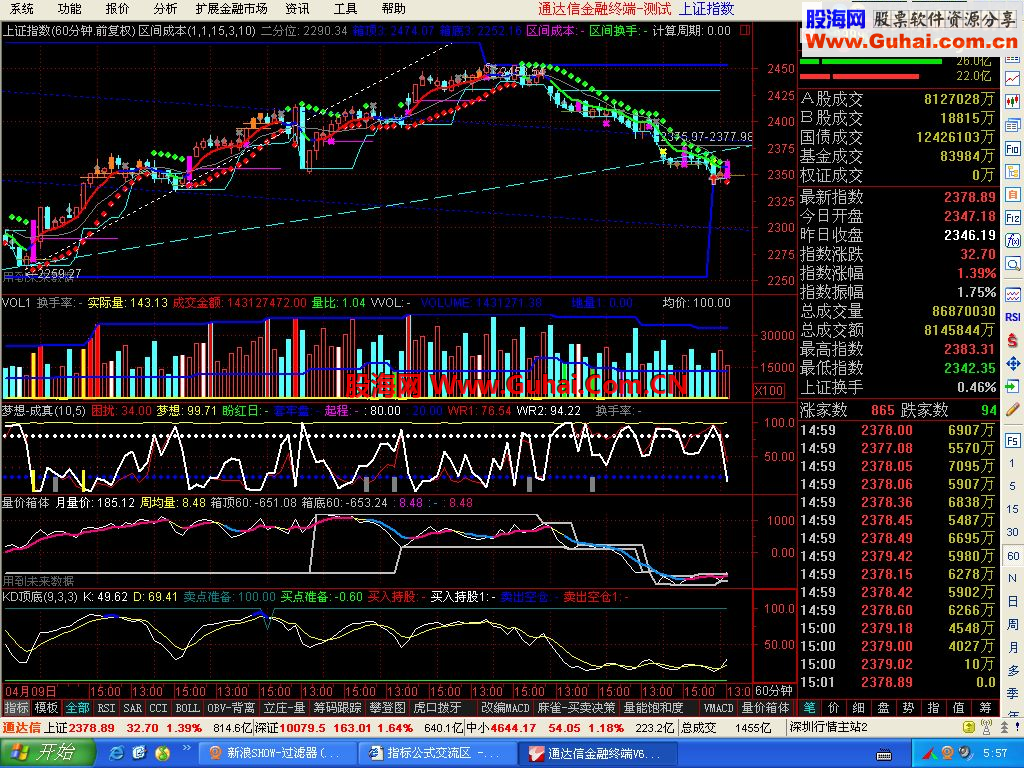Screen dimensions: 1024x768
Task: Switch to monthly 月 period
Action: (1013, 648)
